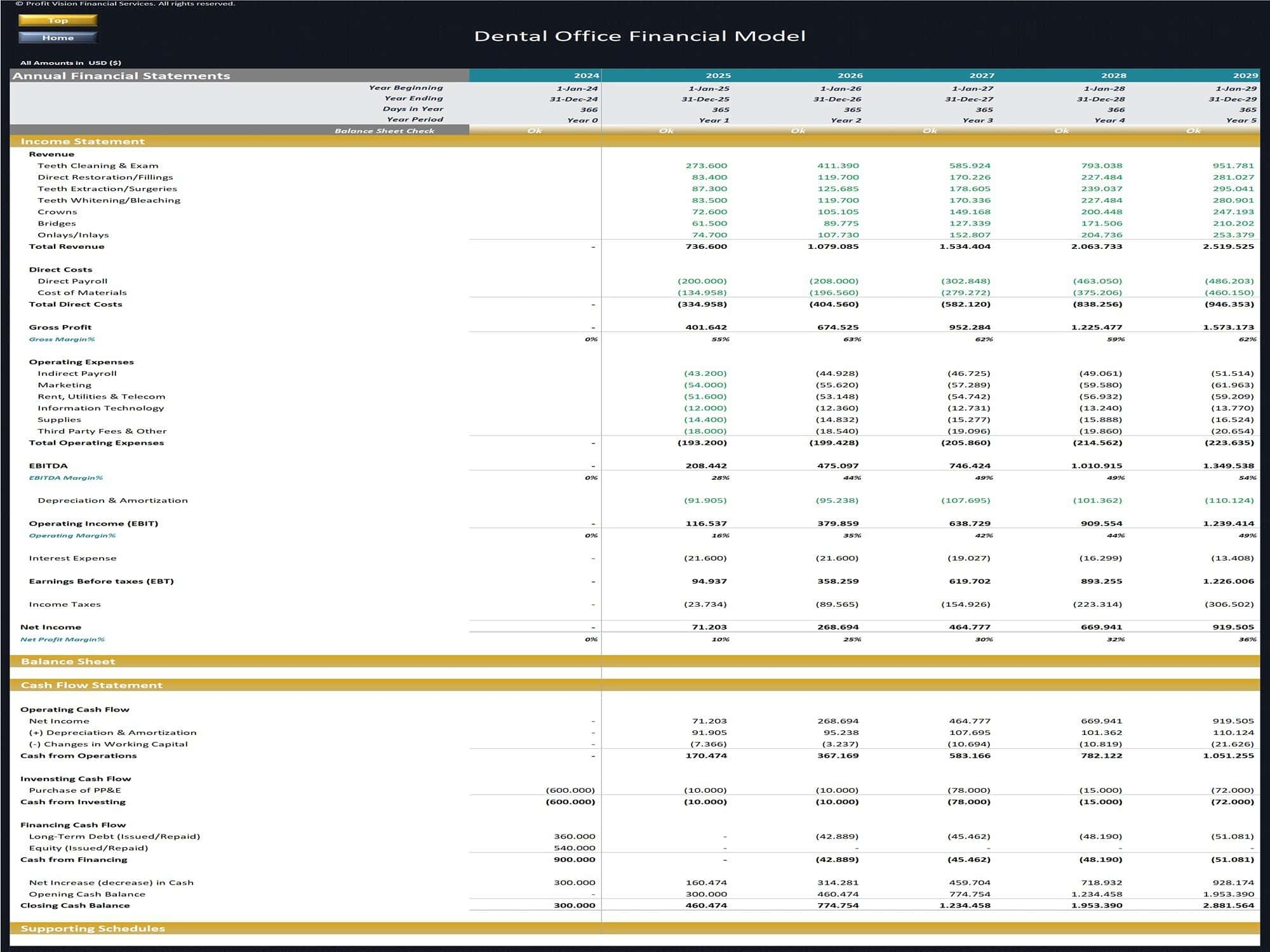Expand the Balance Sheet section header
This screenshot has width=1270, height=952.
point(68,661)
